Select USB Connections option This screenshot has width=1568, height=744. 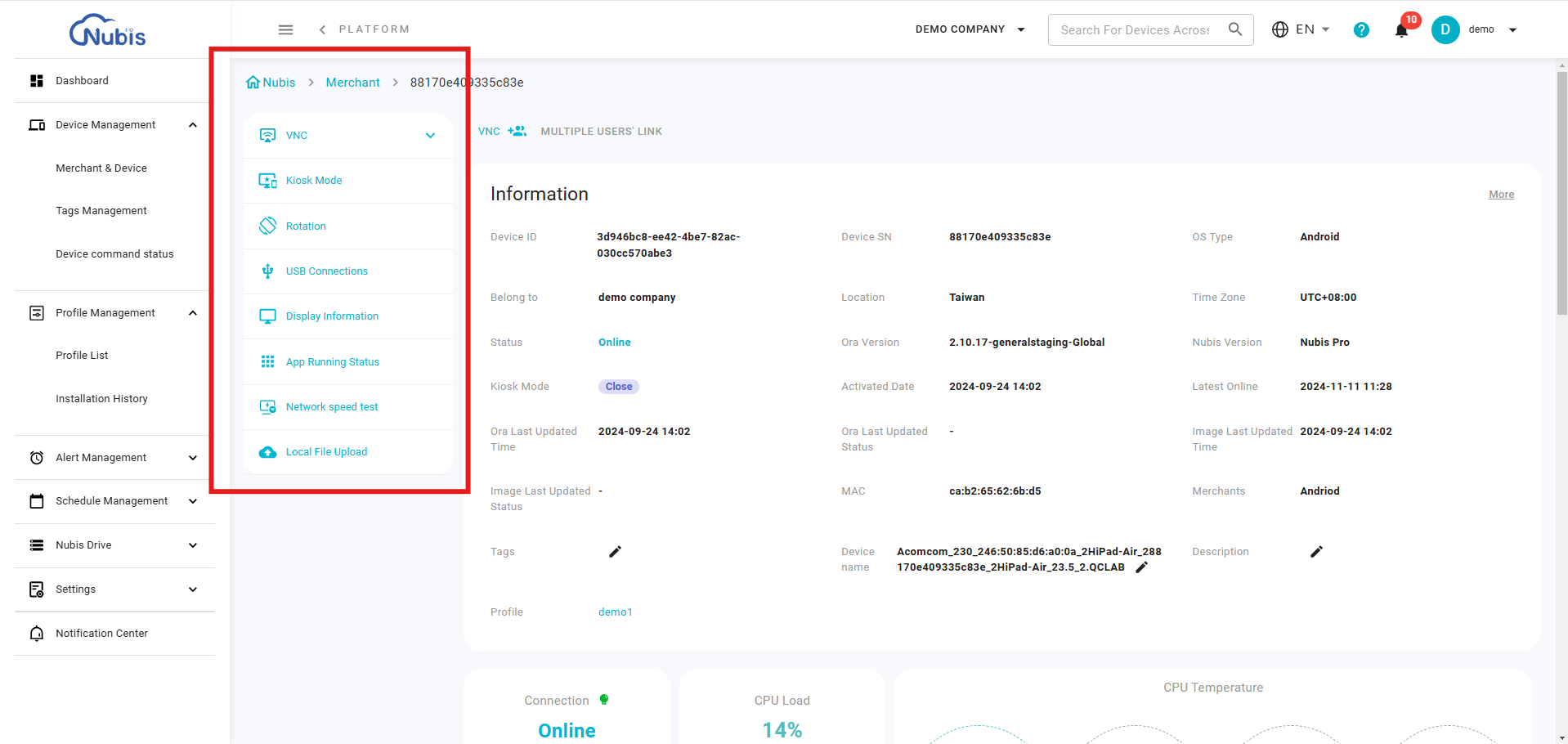click(348, 271)
